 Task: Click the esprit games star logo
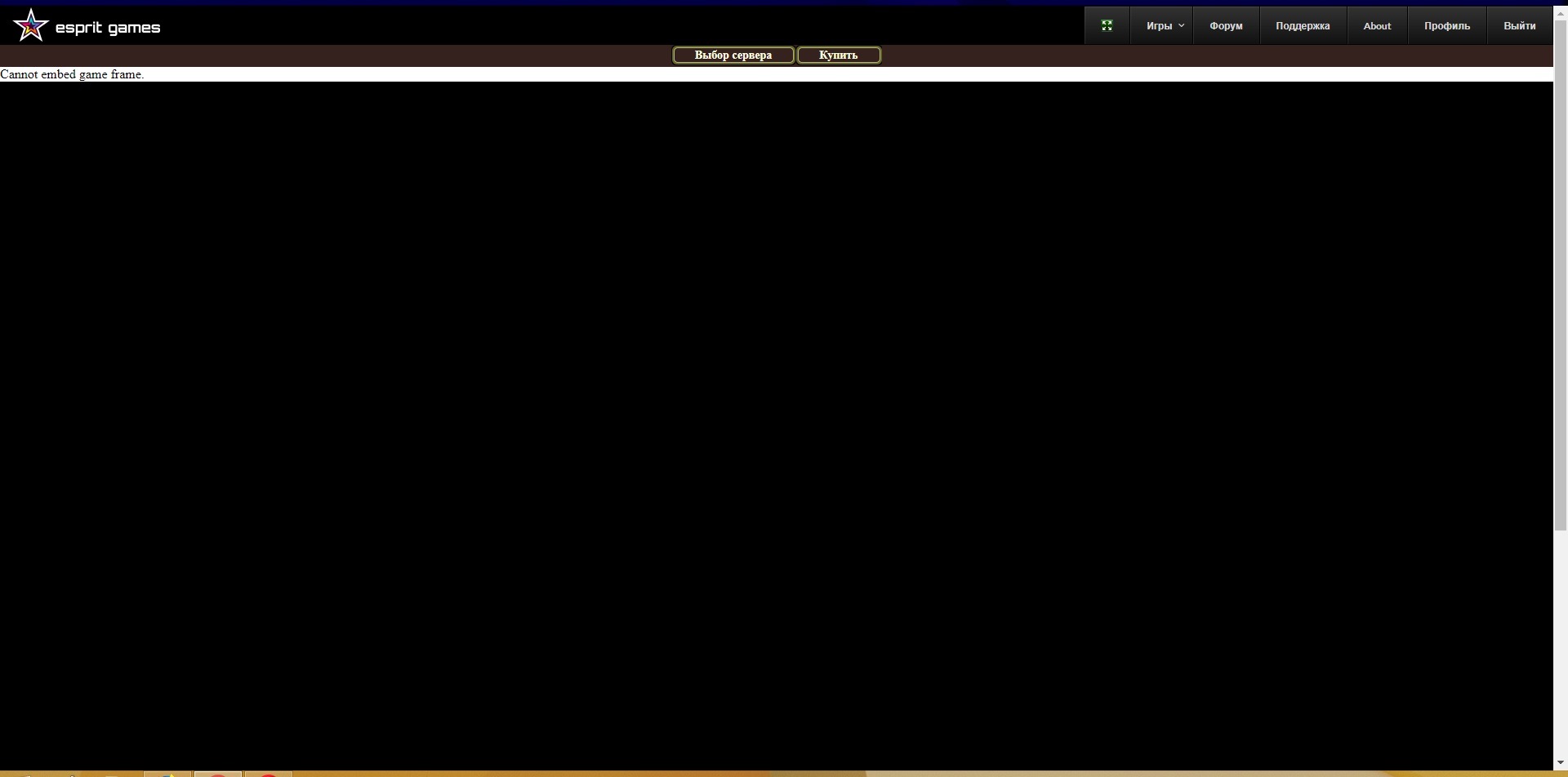click(x=31, y=25)
